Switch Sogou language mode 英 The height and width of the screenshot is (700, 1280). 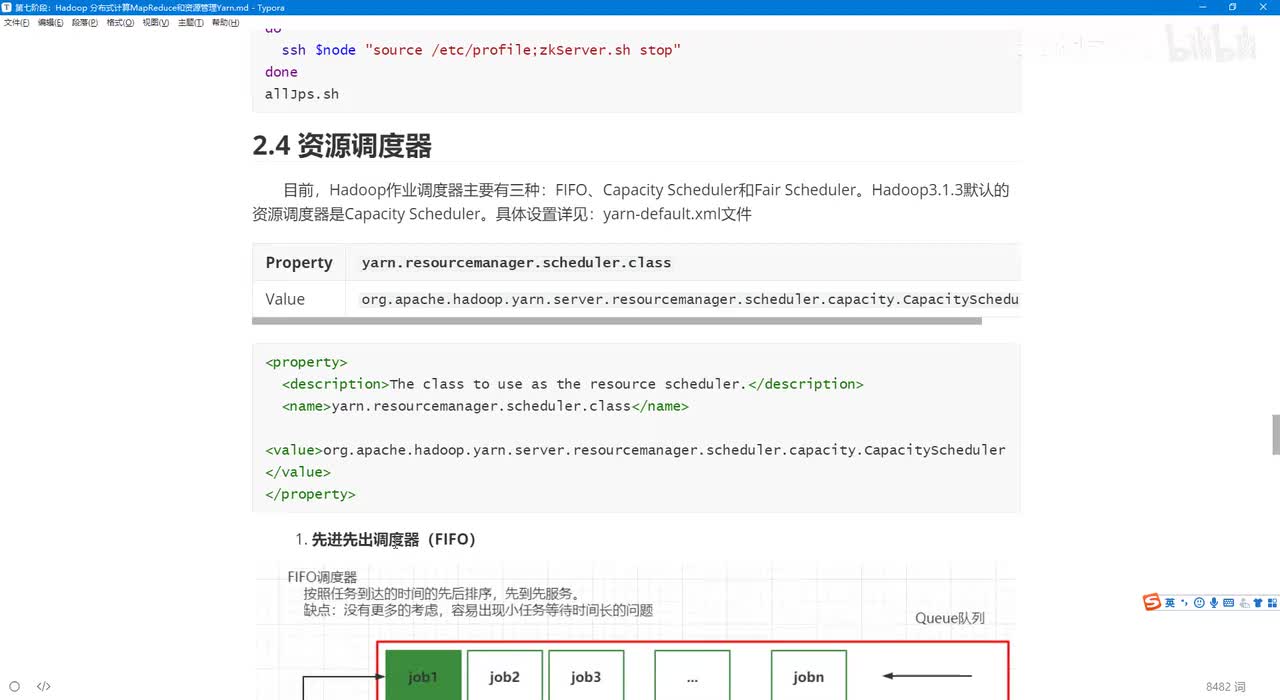1170,603
